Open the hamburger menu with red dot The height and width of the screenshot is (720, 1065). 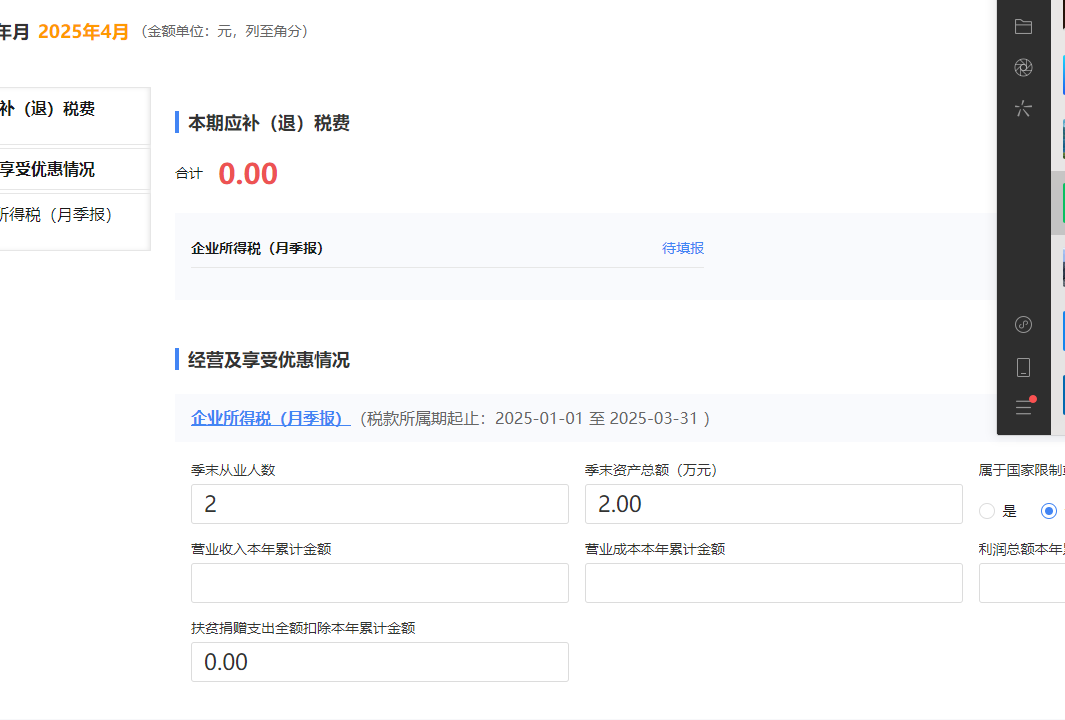(1024, 406)
